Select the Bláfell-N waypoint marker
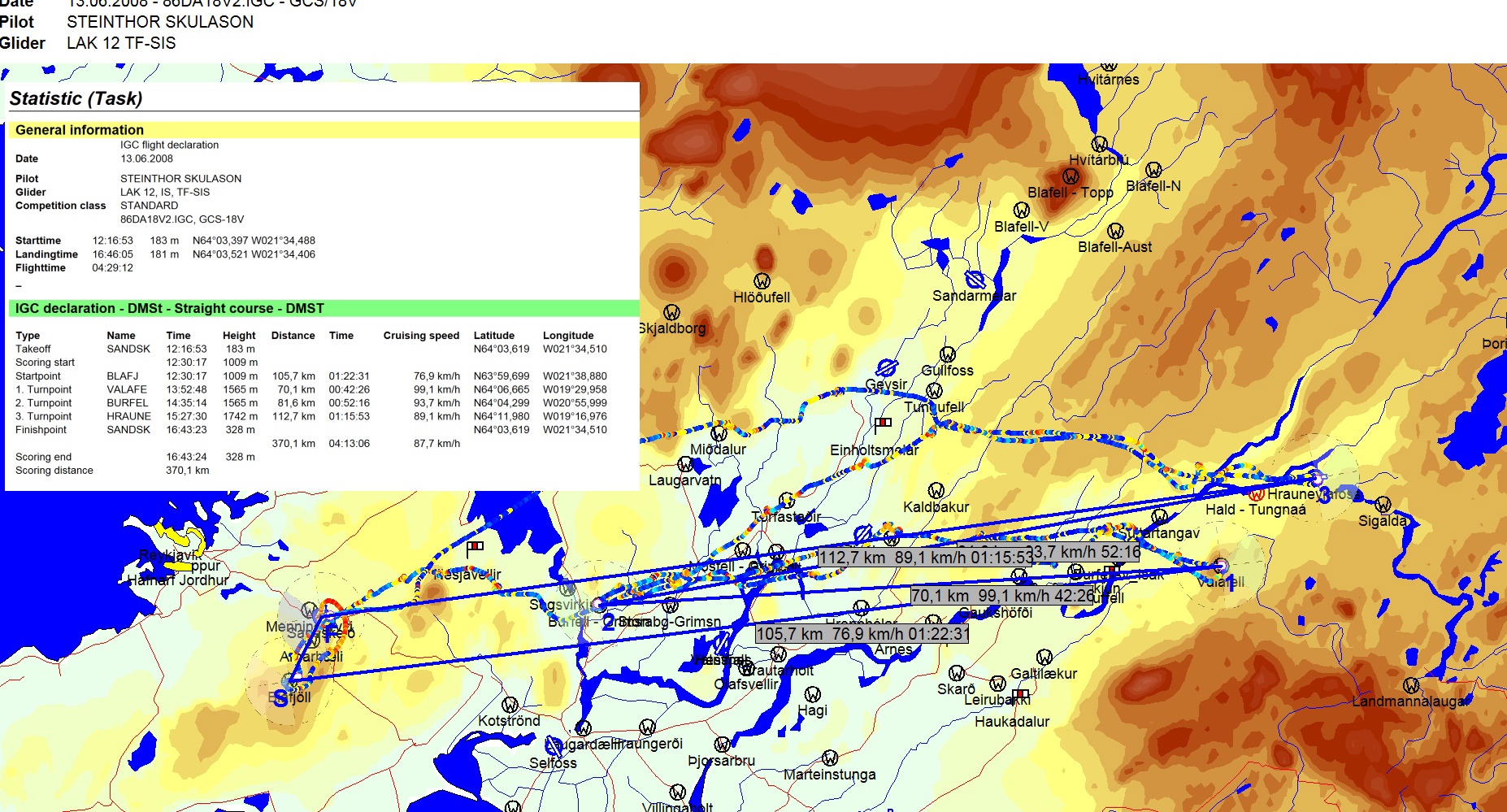The height and width of the screenshot is (812, 1507). [1153, 170]
